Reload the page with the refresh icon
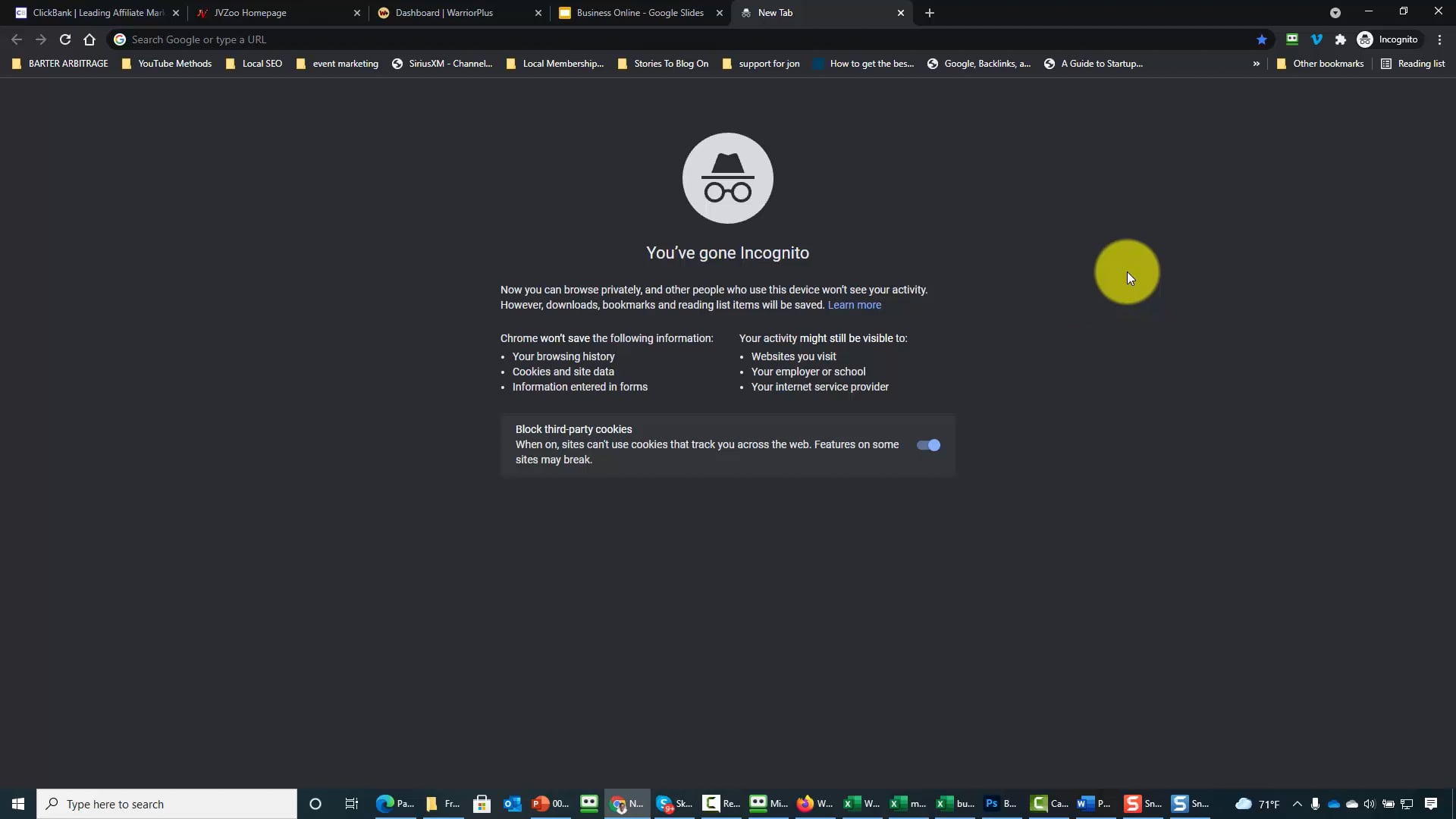1456x819 pixels. coord(65,39)
